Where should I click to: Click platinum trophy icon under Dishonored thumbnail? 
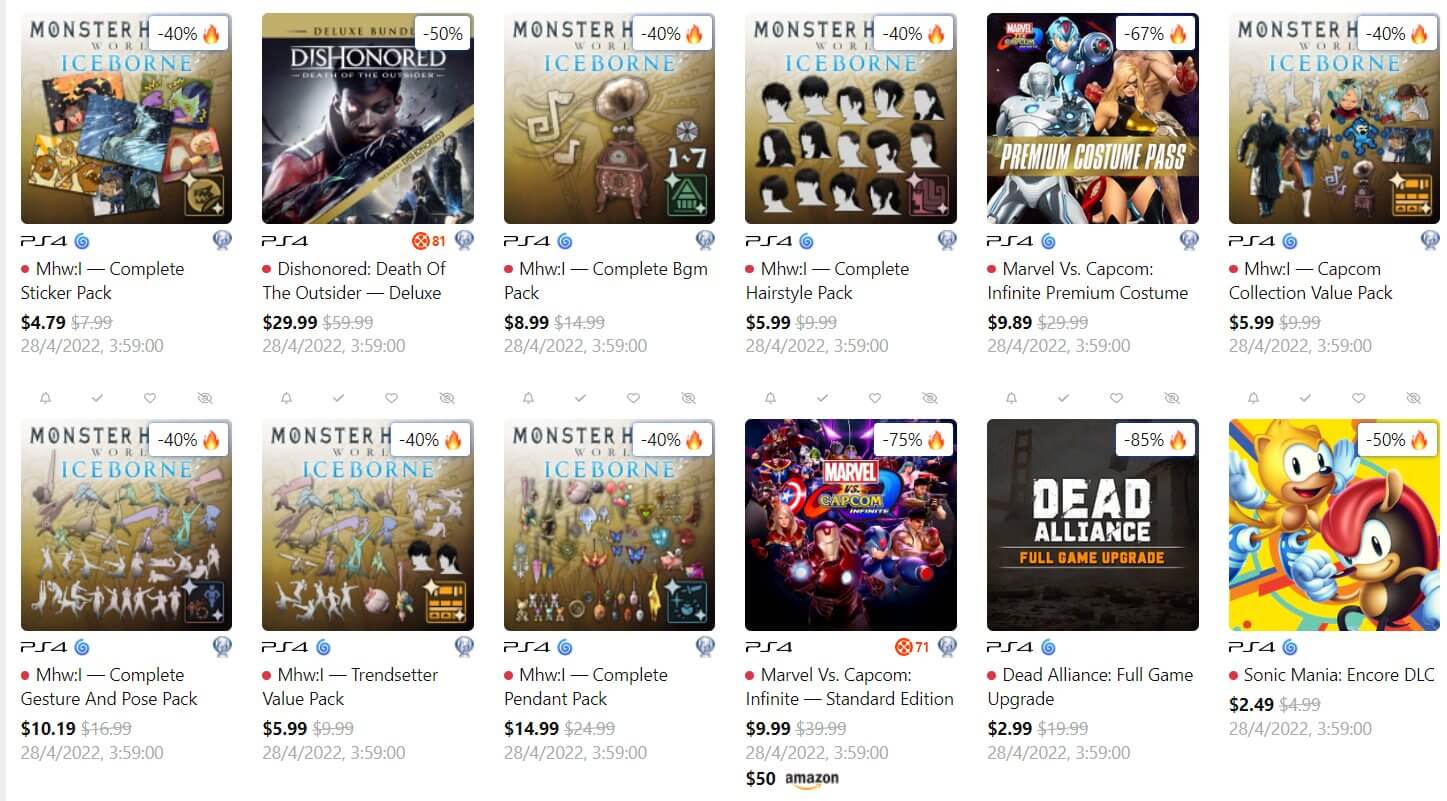coord(464,241)
